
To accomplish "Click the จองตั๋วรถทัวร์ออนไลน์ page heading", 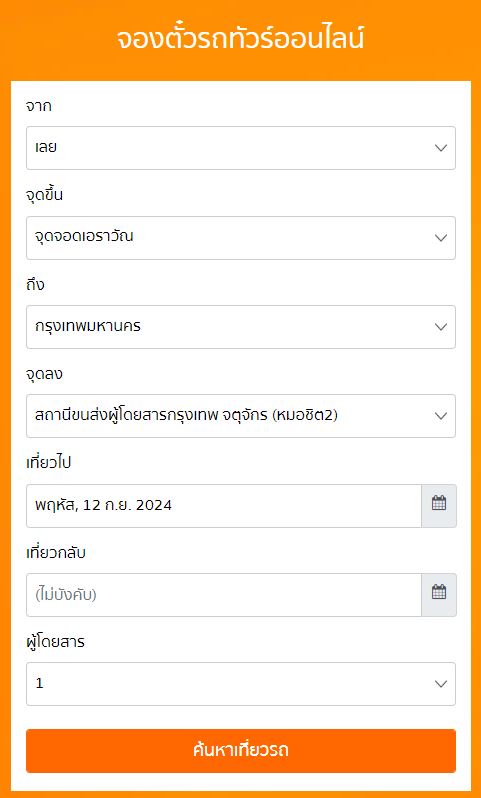I will point(241,39).
